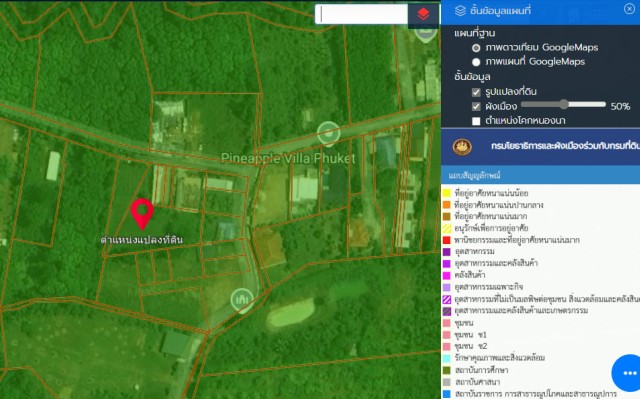Click the ชั้นข้อมูลแผนที่ panel title

[x=500, y=11]
